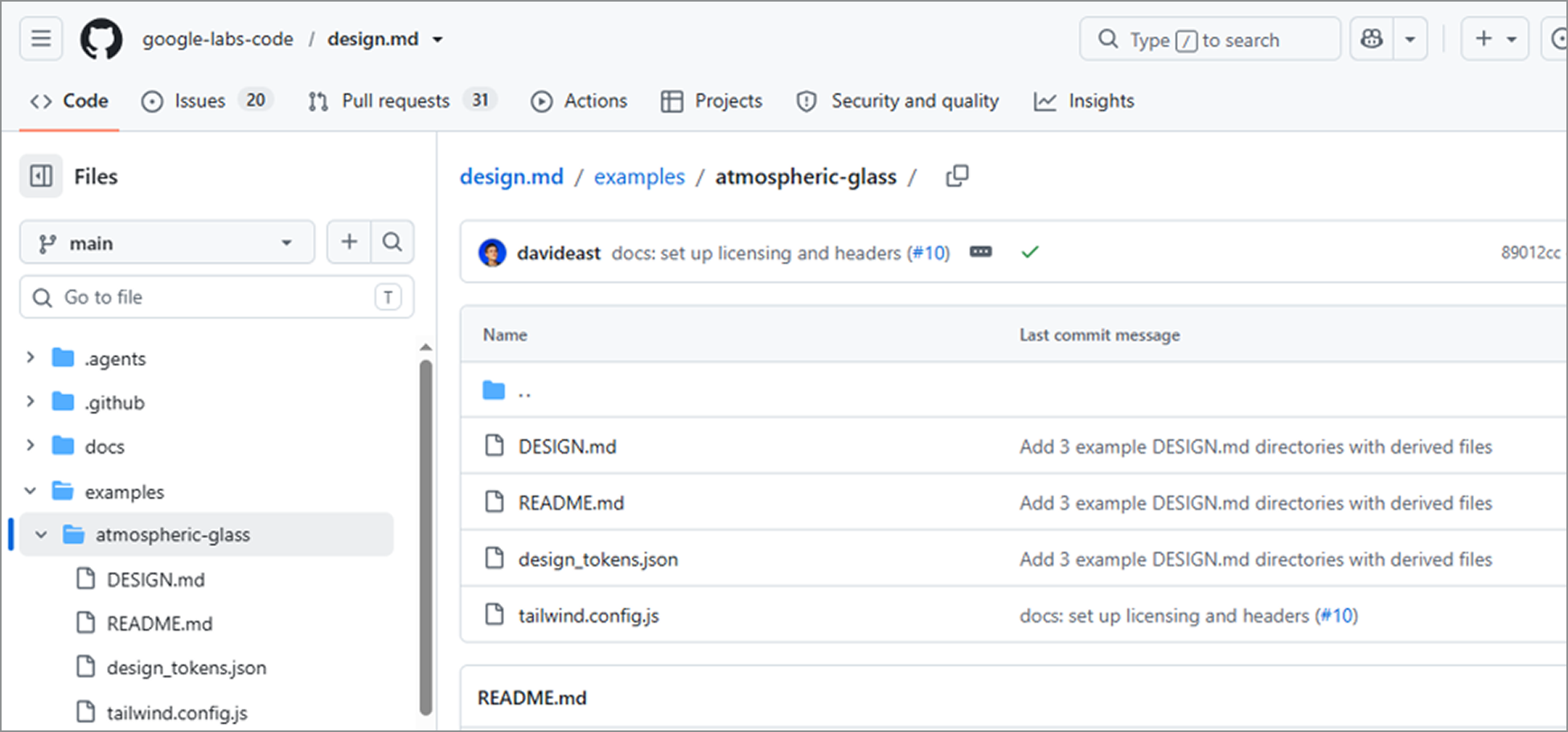
Task: Open the main branch selector dropdown
Action: pyautogui.click(x=167, y=242)
